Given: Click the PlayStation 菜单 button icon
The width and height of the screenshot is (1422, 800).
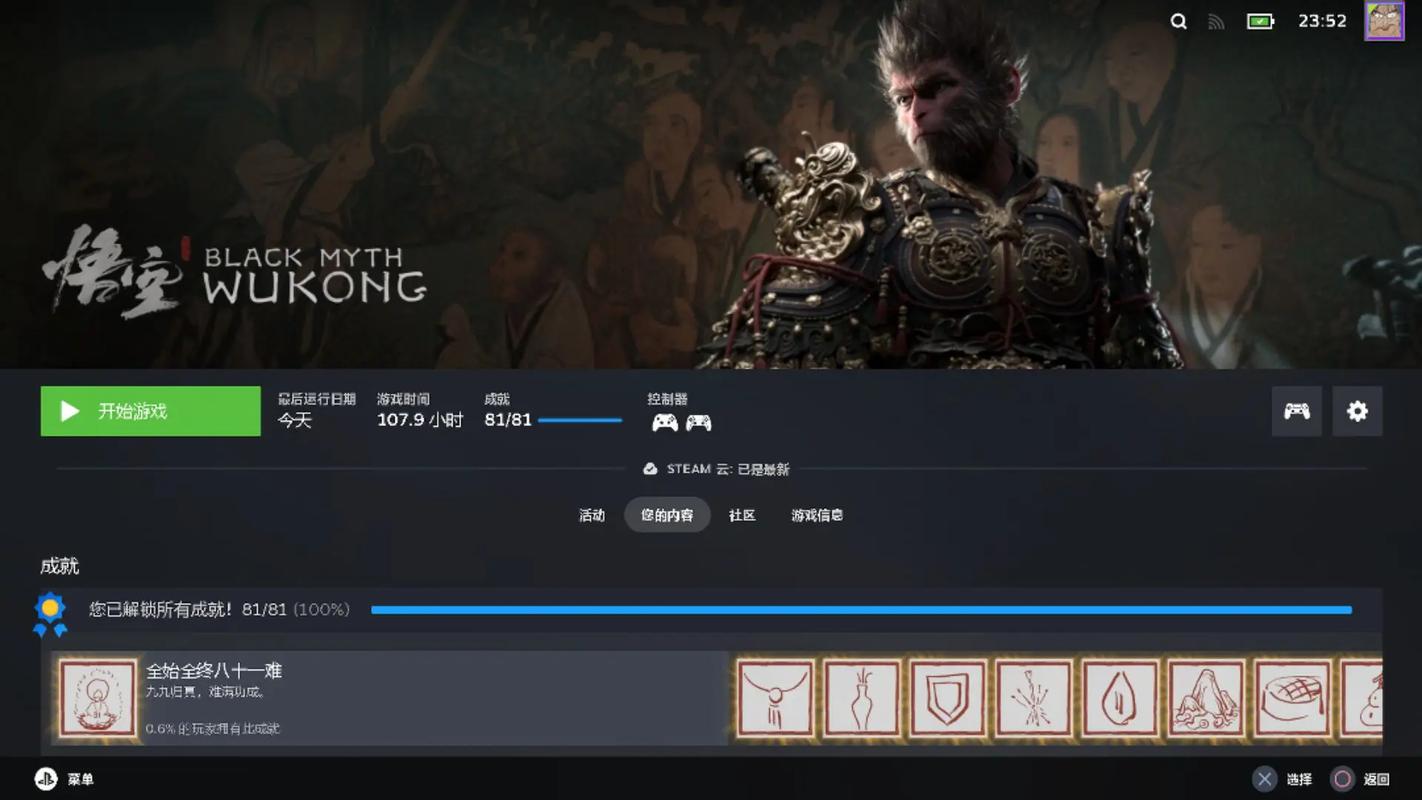Looking at the screenshot, I should point(46,779).
